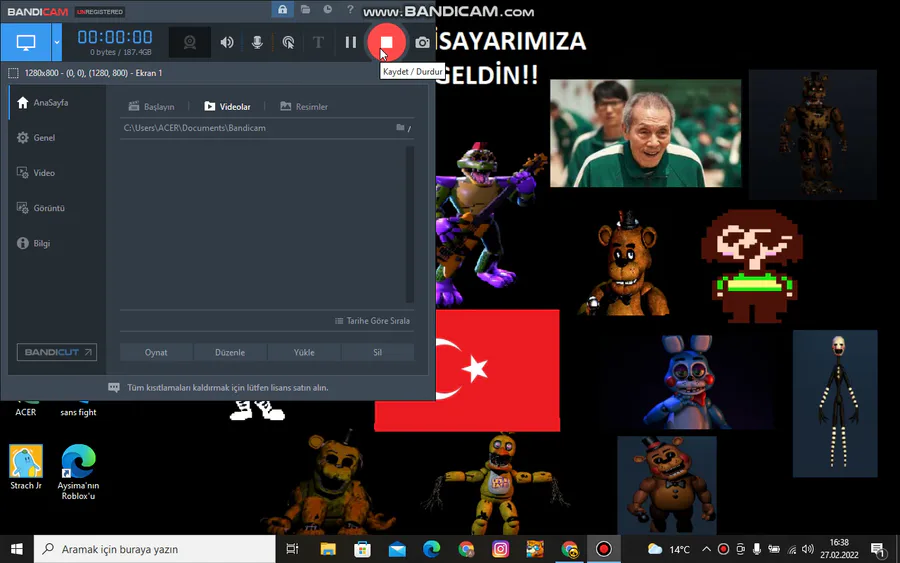Open the Tarihe Göre Sırala sort option

373,321
